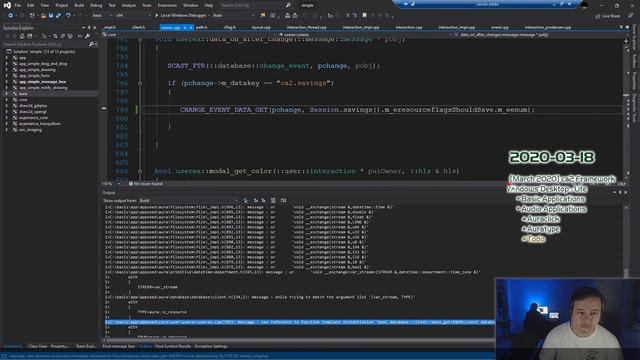Pin the userex.cpp tab
Screen dimensions: 640x360
(184, 28)
